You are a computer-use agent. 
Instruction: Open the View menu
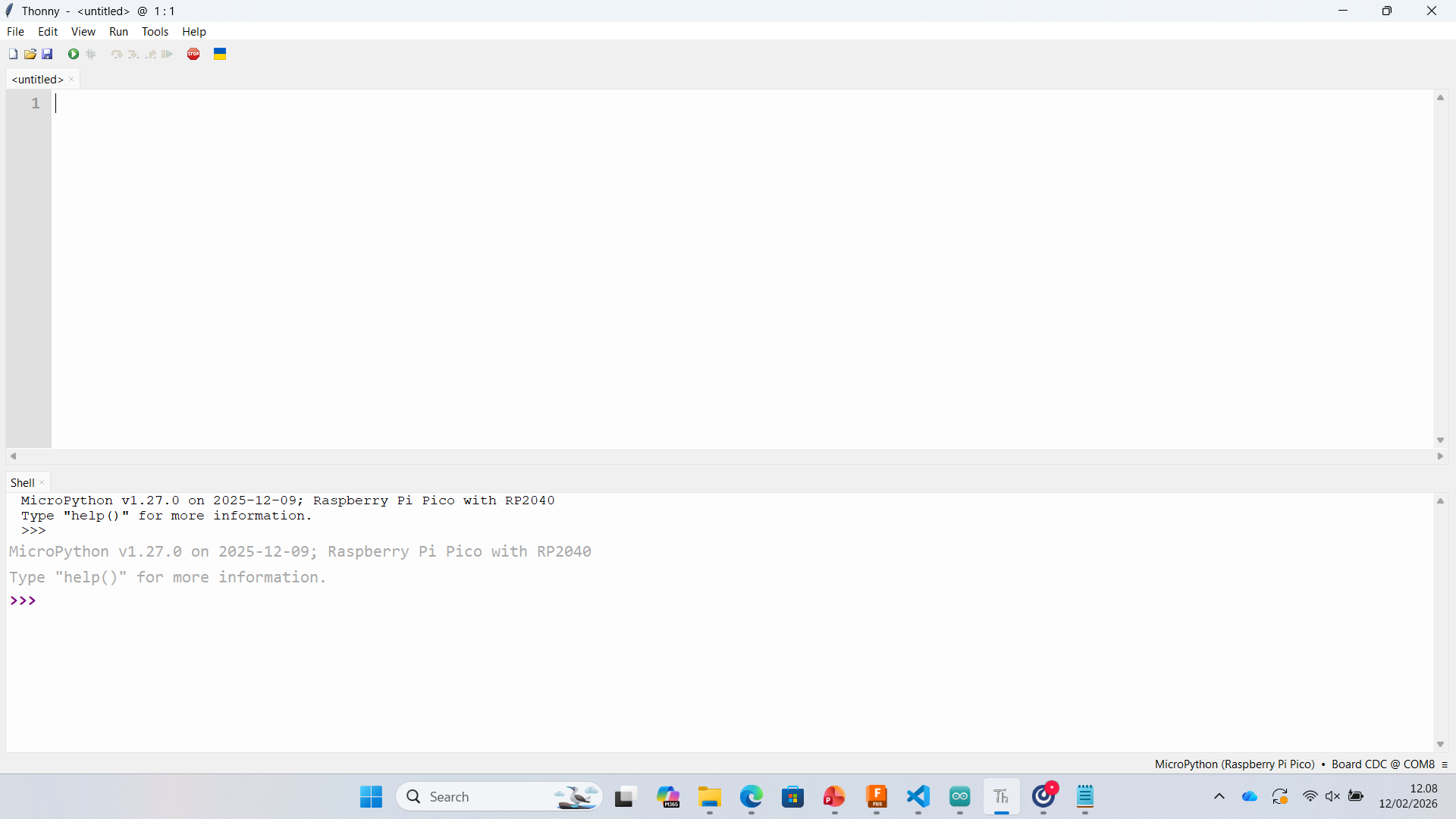(83, 32)
